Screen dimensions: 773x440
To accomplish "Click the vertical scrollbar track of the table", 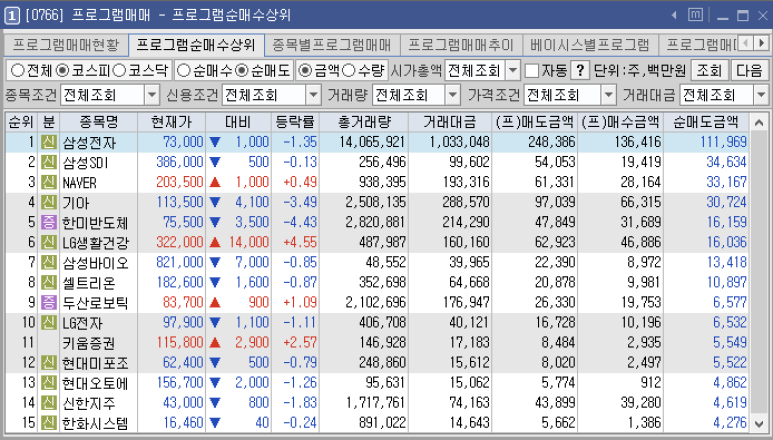I will click(x=759, y=272).
